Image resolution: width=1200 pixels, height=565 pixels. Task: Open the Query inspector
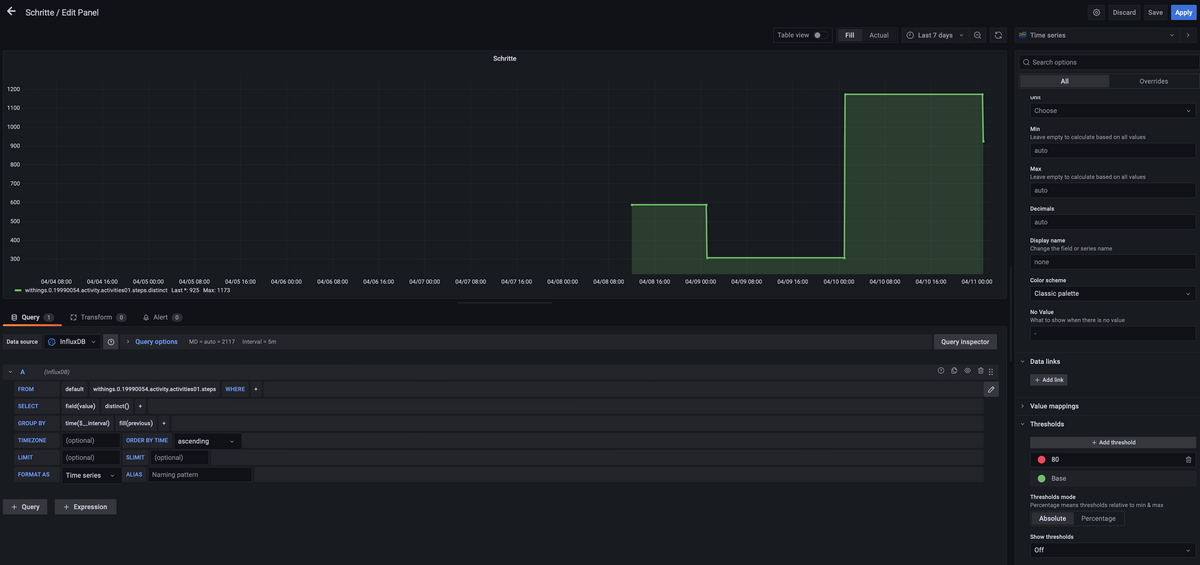pos(964,342)
